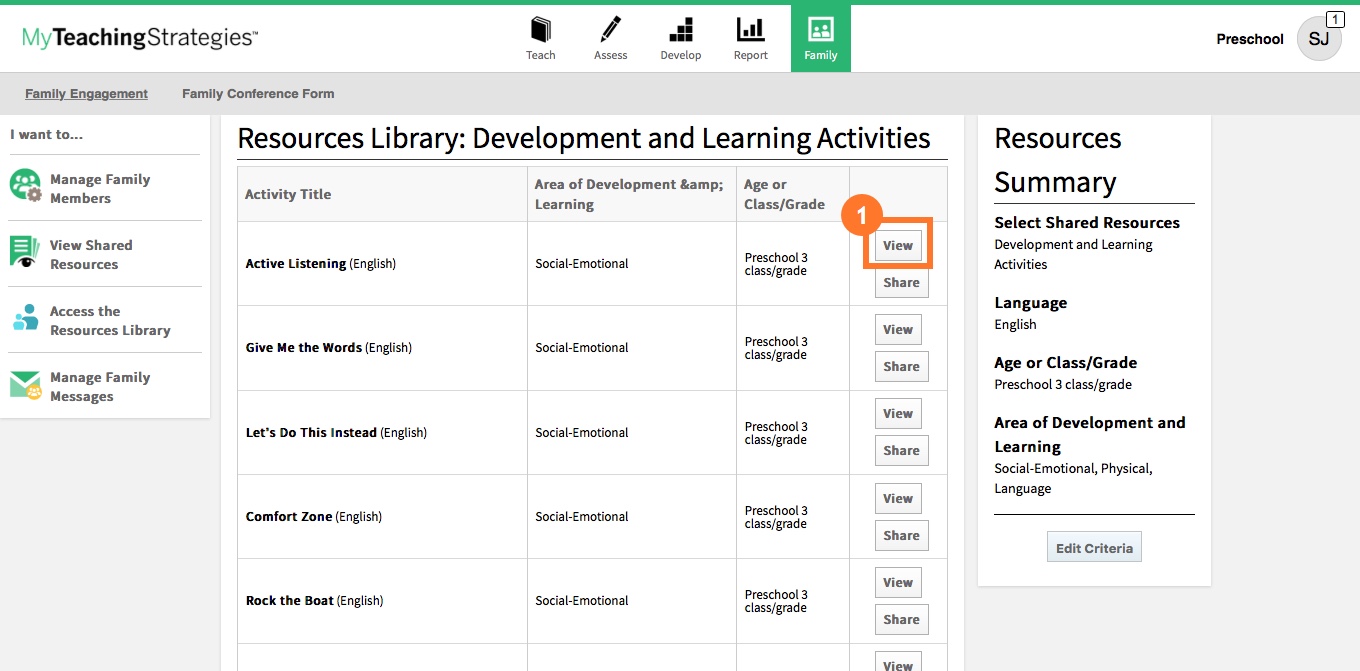
Task: Open the Access the Resources Library icon
Action: click(26, 319)
